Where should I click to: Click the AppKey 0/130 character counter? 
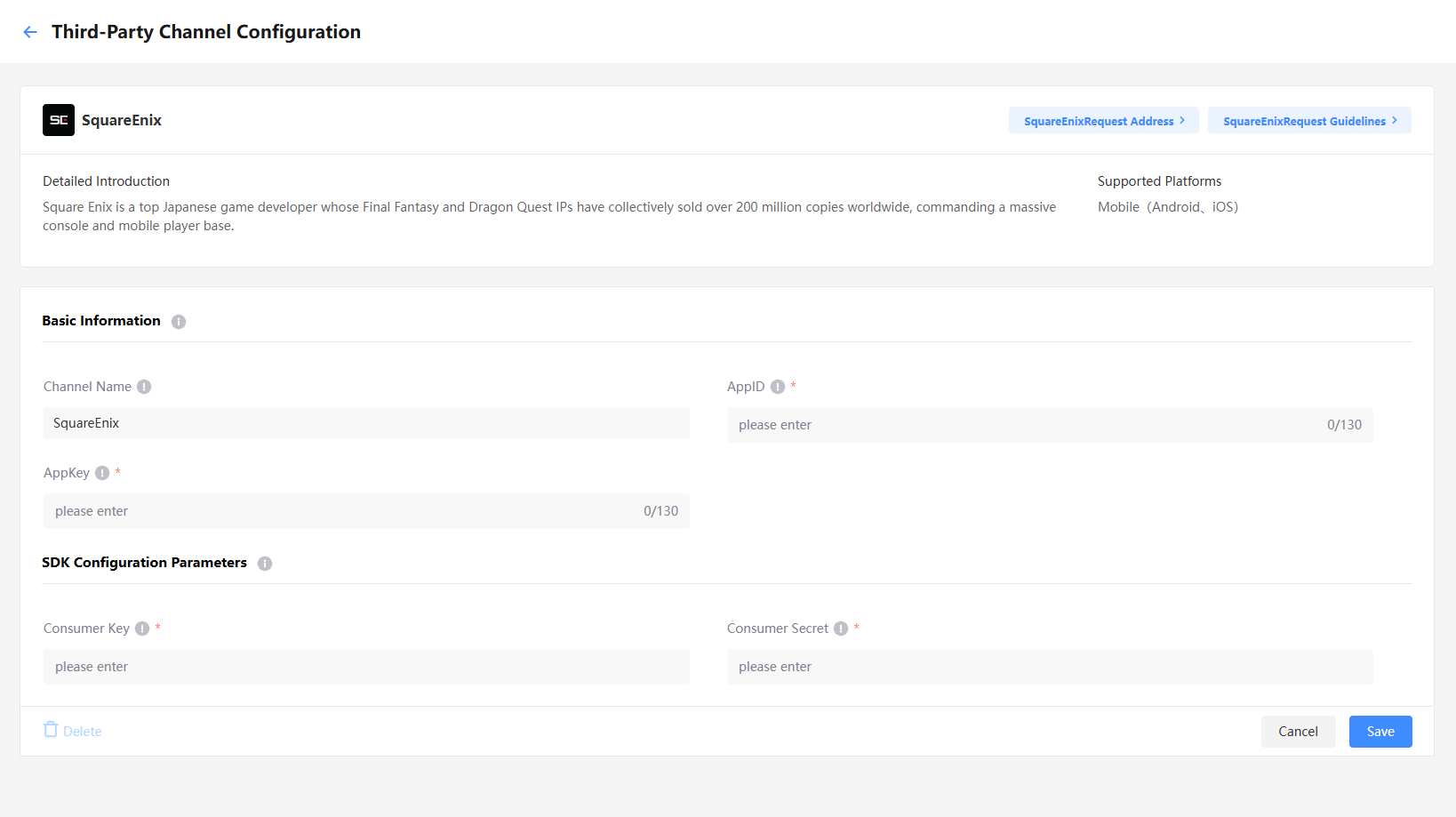click(660, 511)
